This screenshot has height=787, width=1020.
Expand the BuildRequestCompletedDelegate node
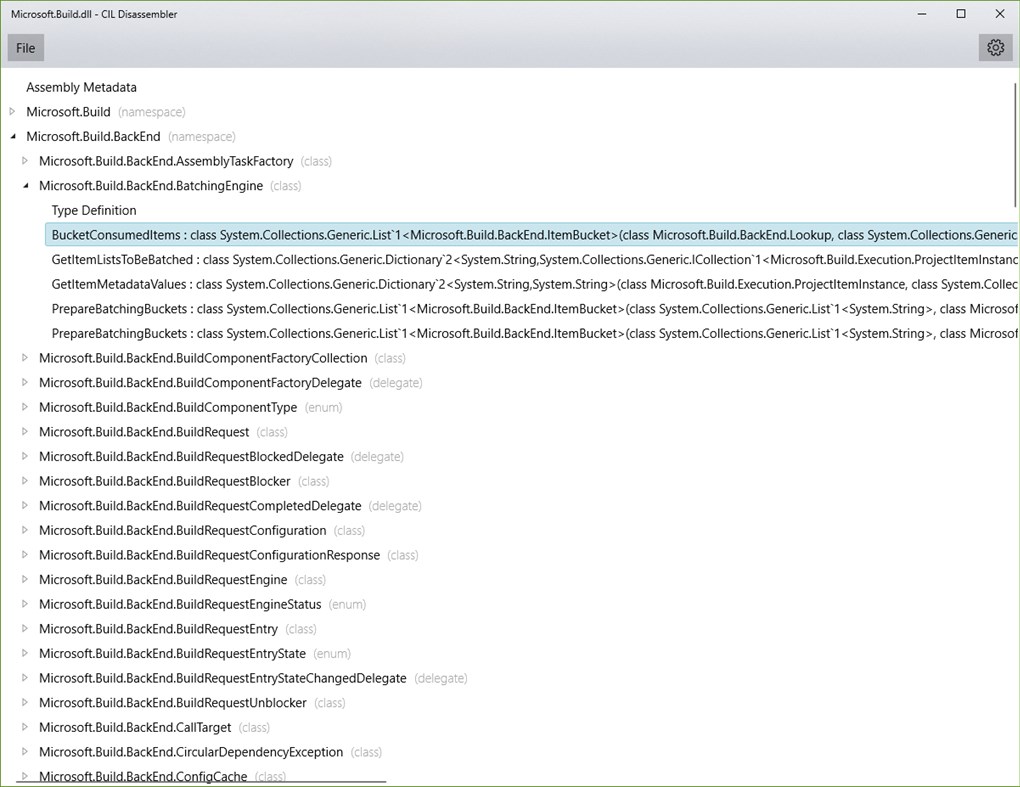[x=25, y=505]
